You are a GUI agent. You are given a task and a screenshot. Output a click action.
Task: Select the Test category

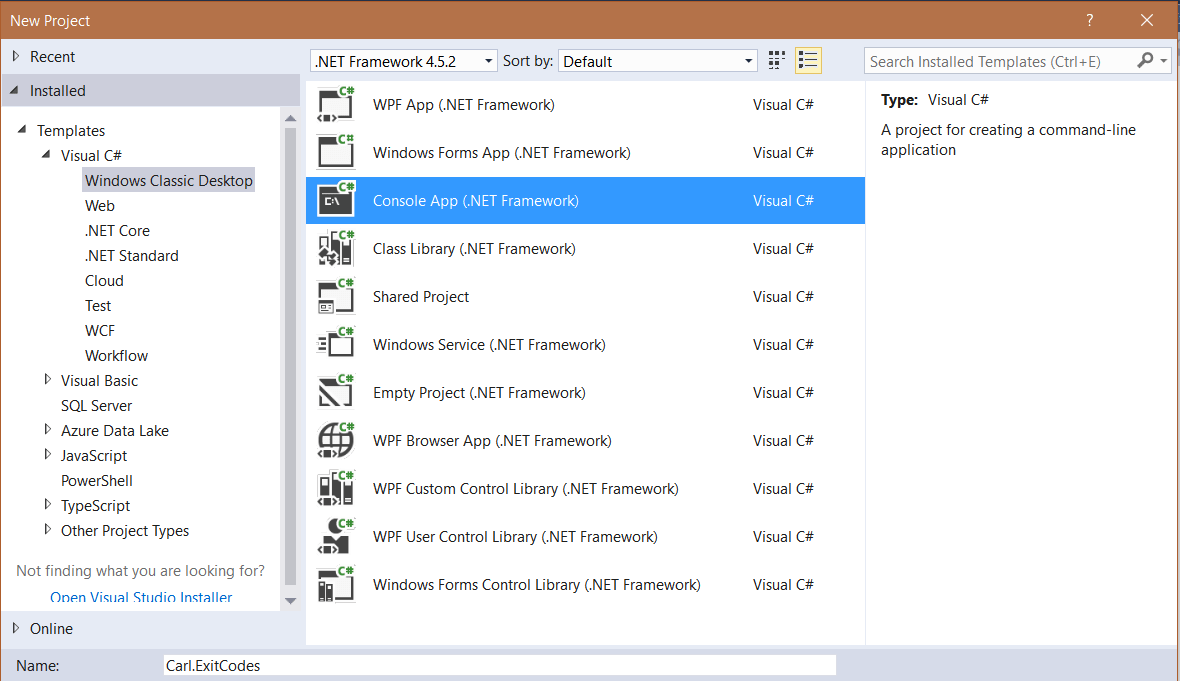tap(98, 306)
